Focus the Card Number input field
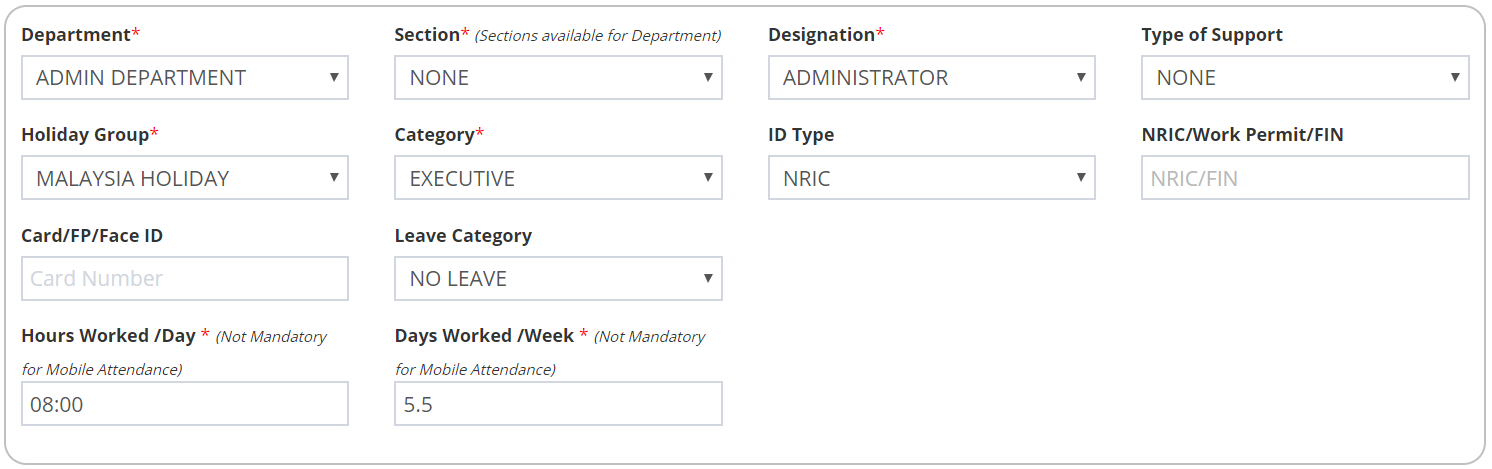Screen dimensions: 1492x469 [x=184, y=279]
